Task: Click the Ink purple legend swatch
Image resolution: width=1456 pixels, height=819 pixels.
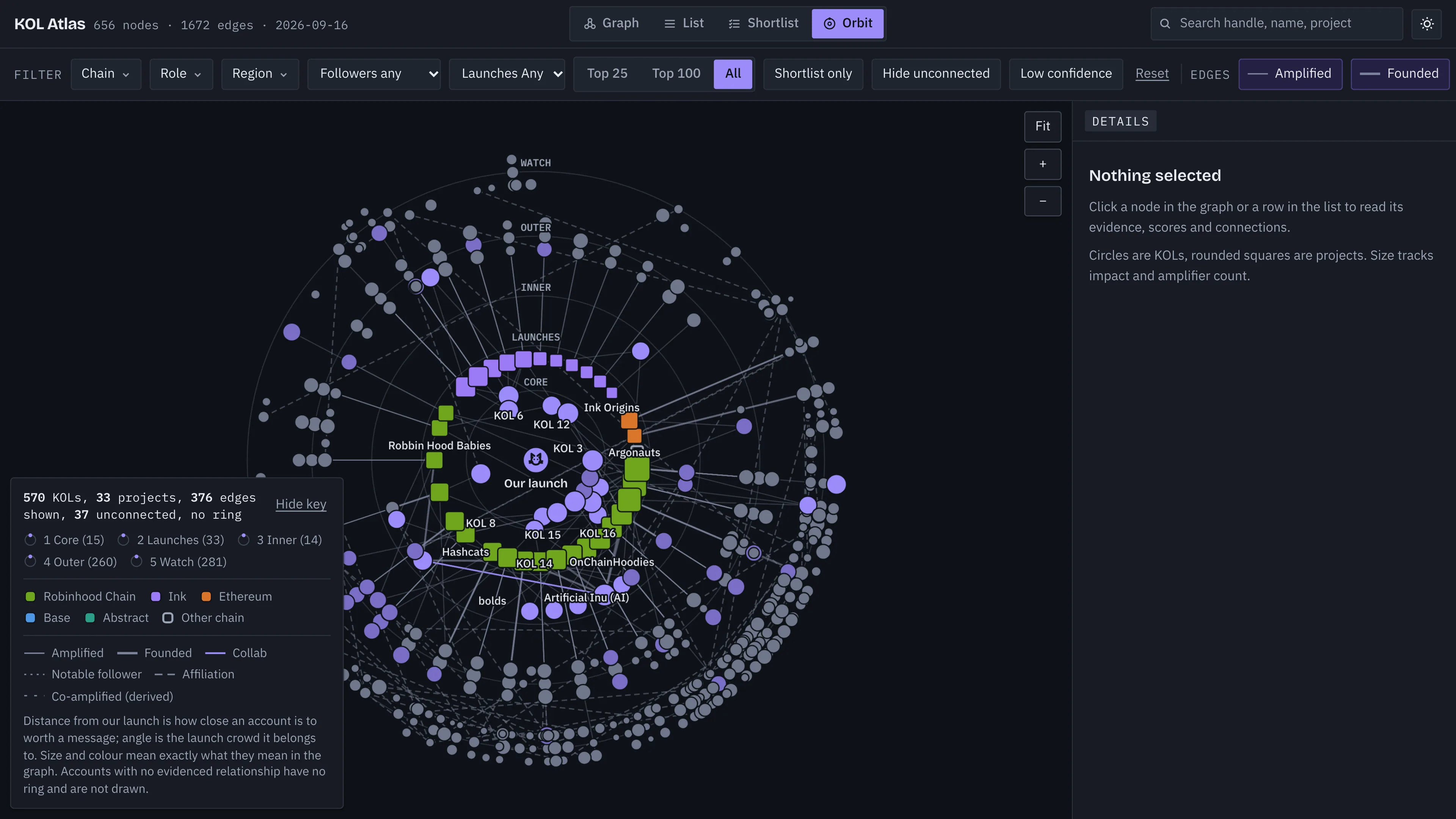Action: click(x=155, y=597)
